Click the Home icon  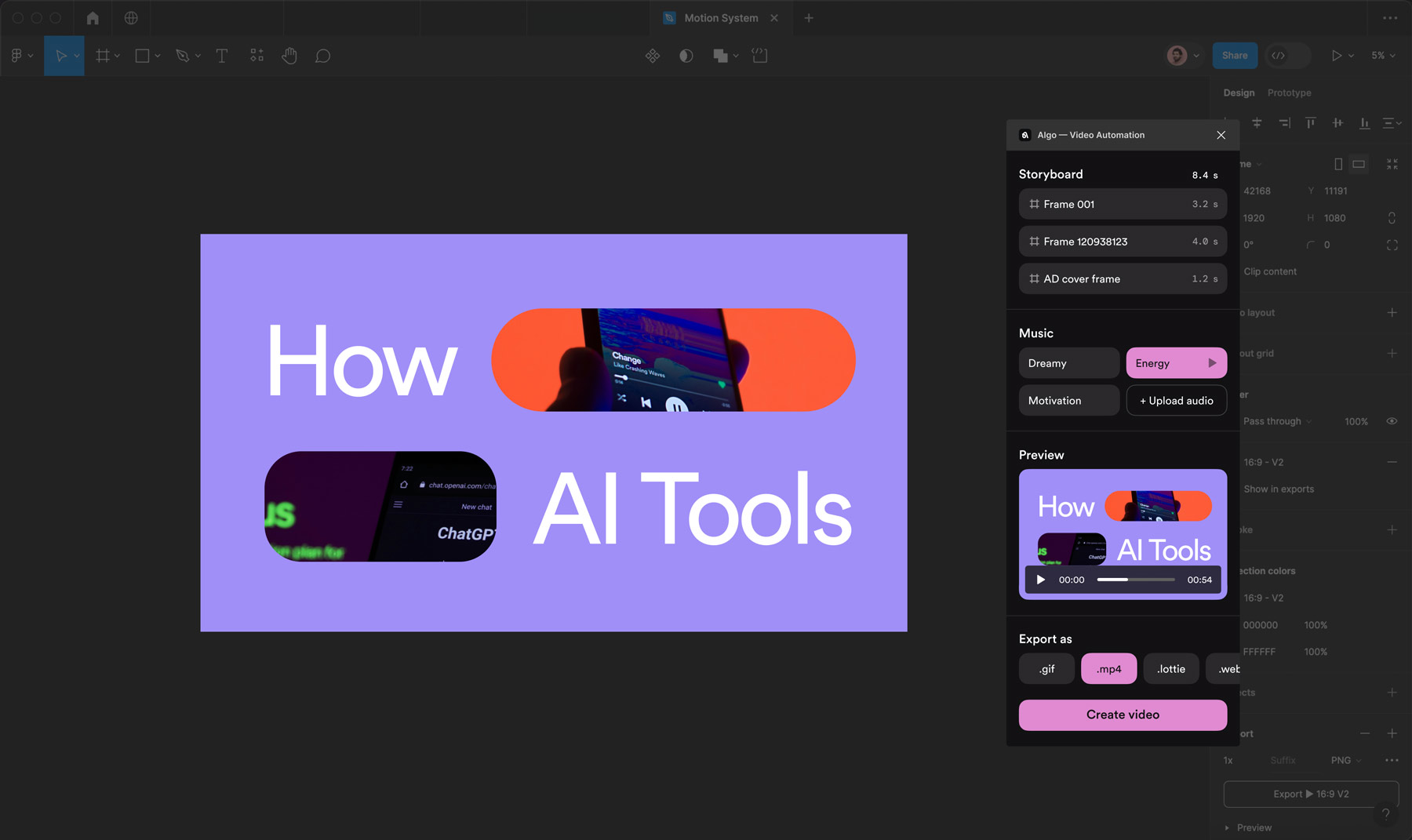93,18
